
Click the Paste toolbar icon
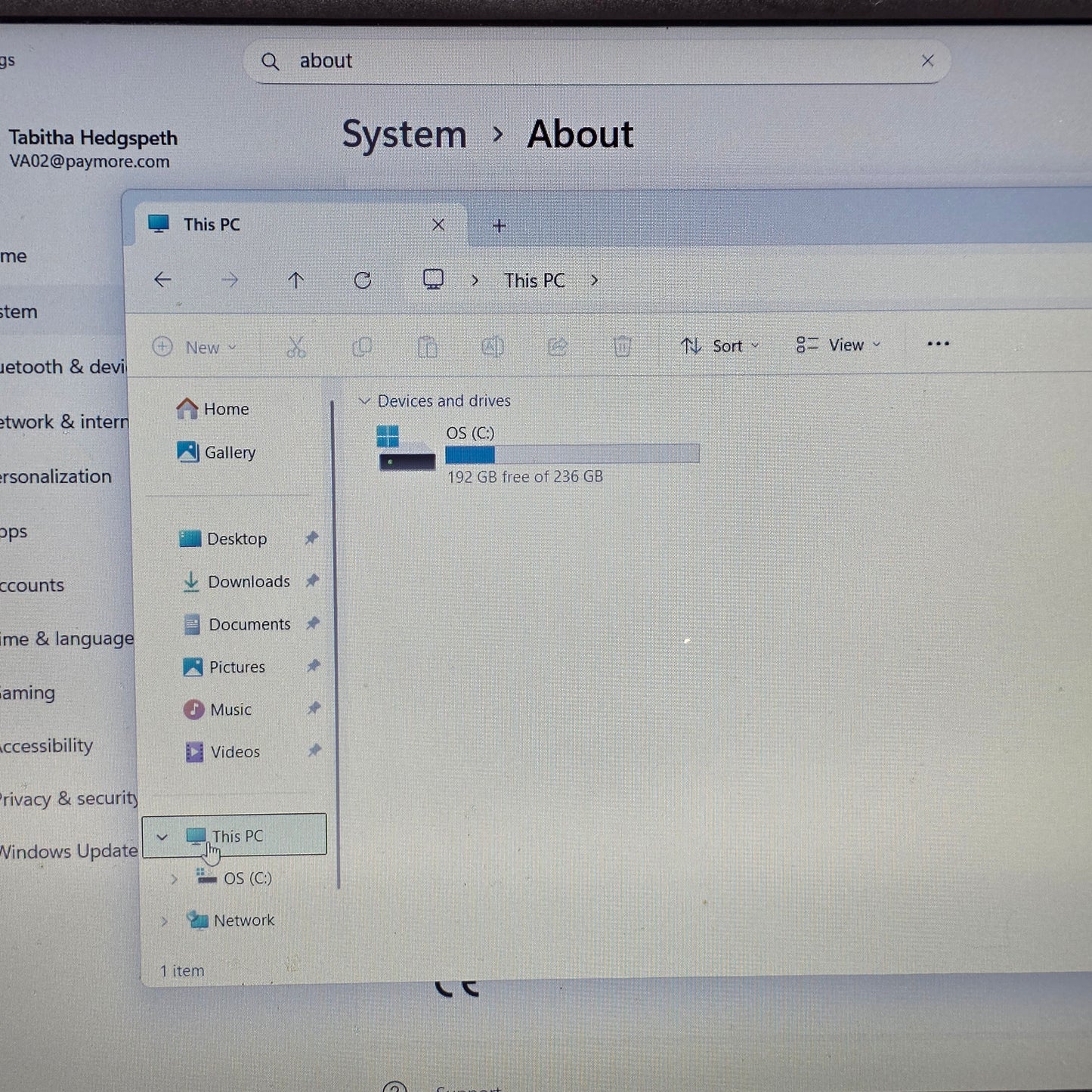(x=427, y=347)
